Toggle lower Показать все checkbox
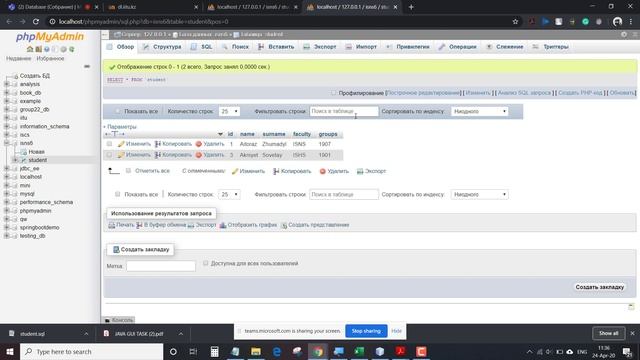This screenshot has width=640, height=360. [x=118, y=194]
